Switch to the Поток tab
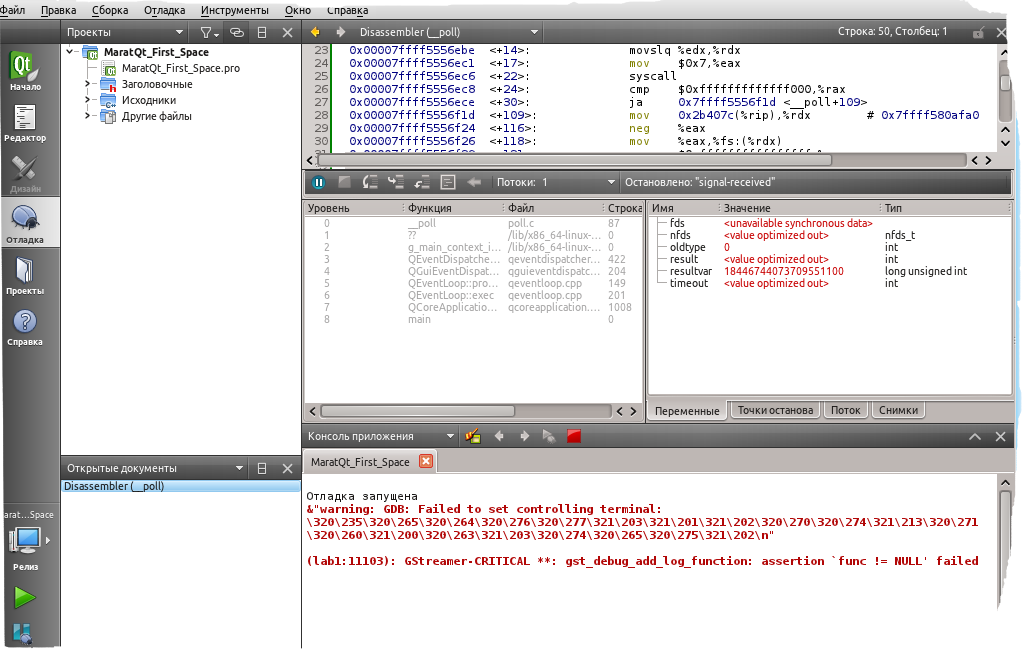 (x=845, y=410)
